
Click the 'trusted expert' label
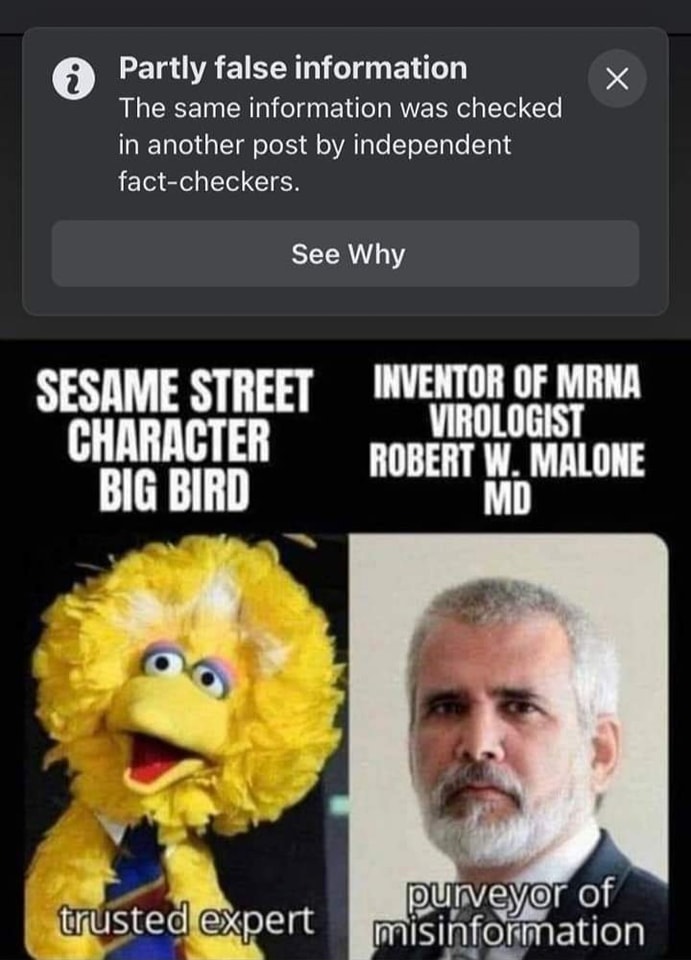tap(185, 920)
